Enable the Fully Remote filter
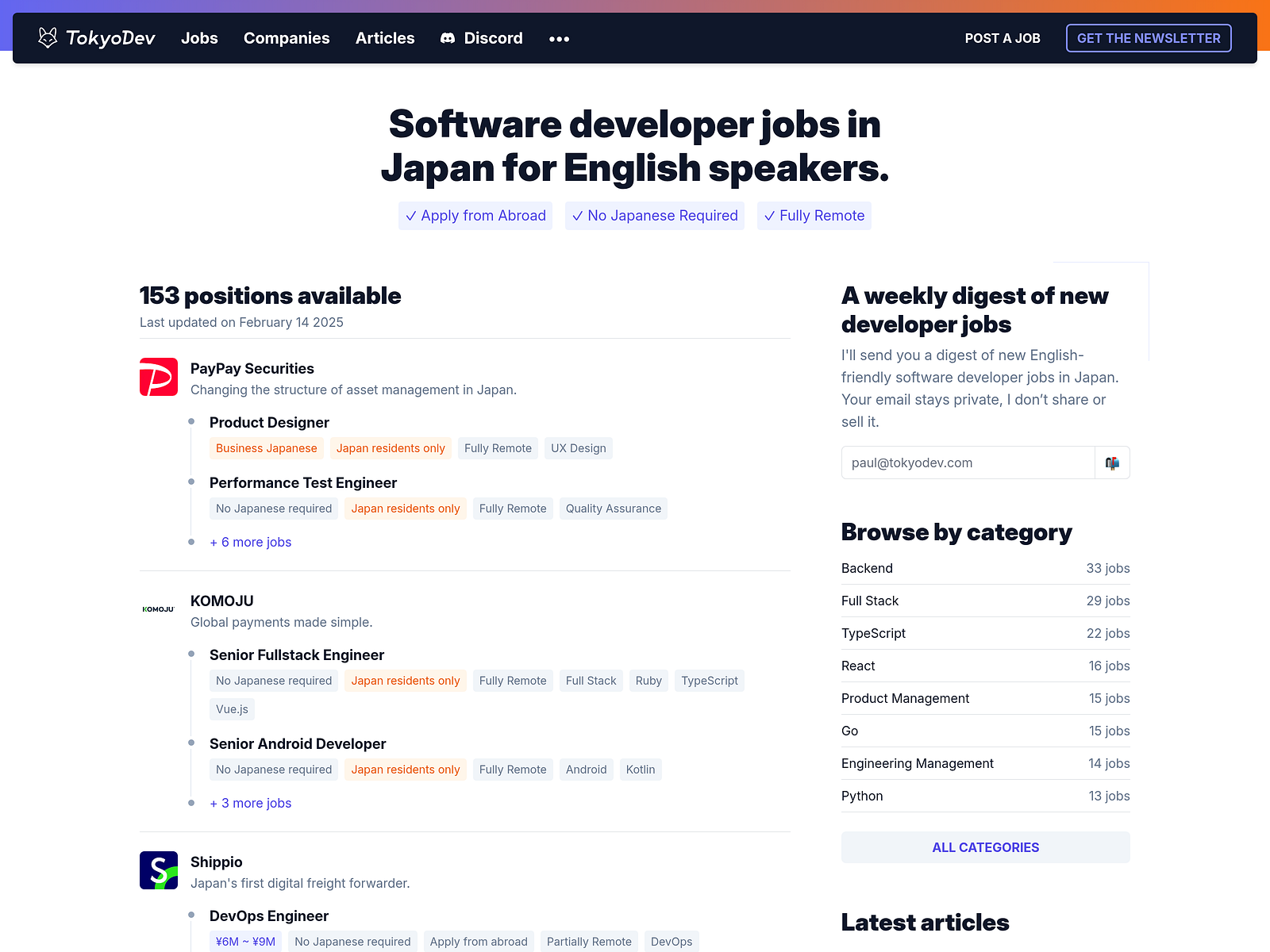1270x952 pixels. coord(814,215)
